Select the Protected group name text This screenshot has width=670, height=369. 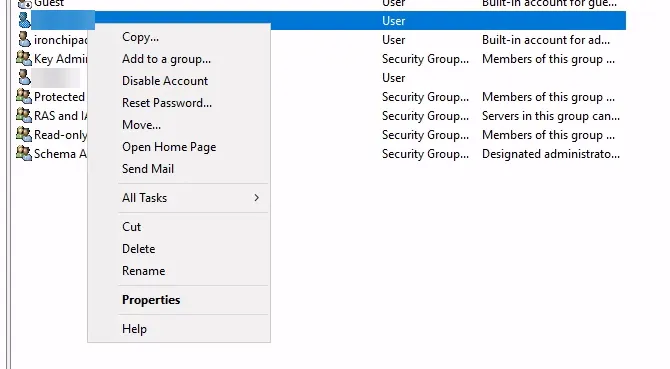[59, 97]
